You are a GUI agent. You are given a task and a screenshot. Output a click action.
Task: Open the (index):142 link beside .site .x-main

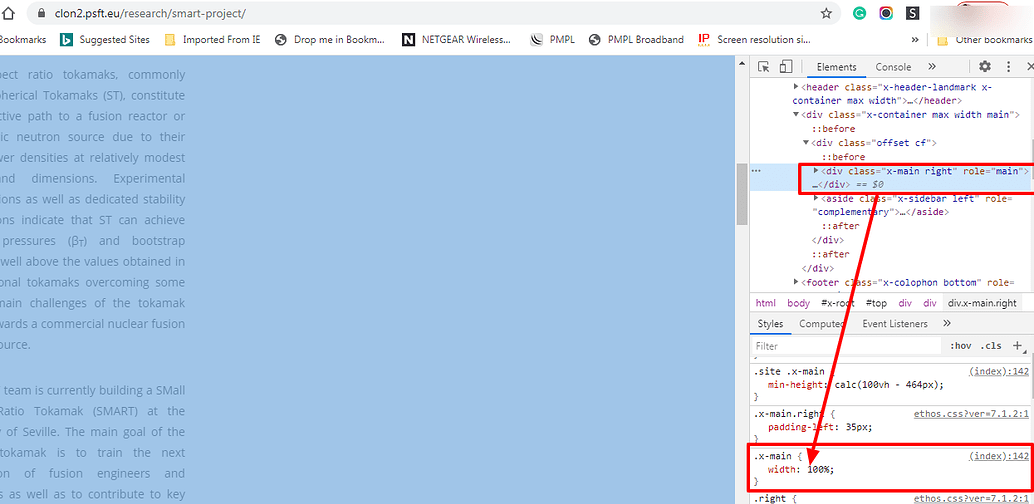(998, 371)
